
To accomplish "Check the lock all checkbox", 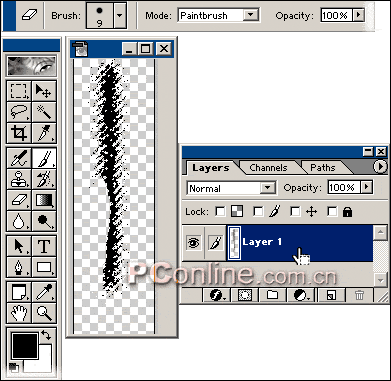I will pos(332,211).
